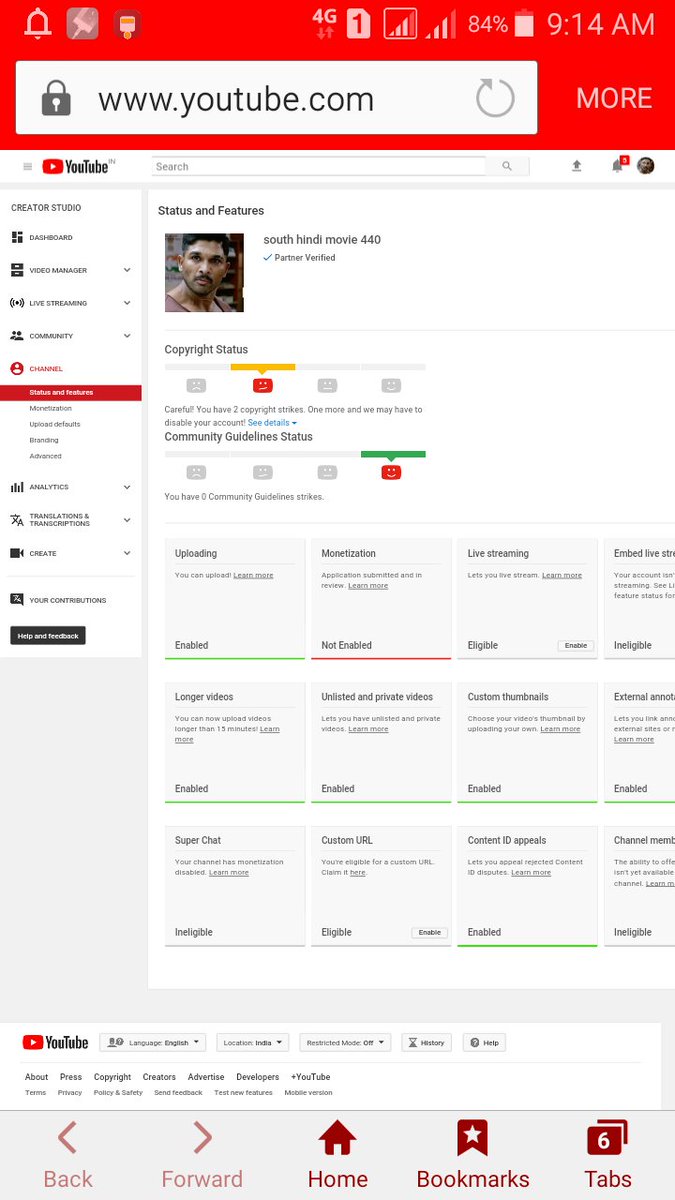Click the Developers footer link
675x1200 pixels.
click(258, 1077)
